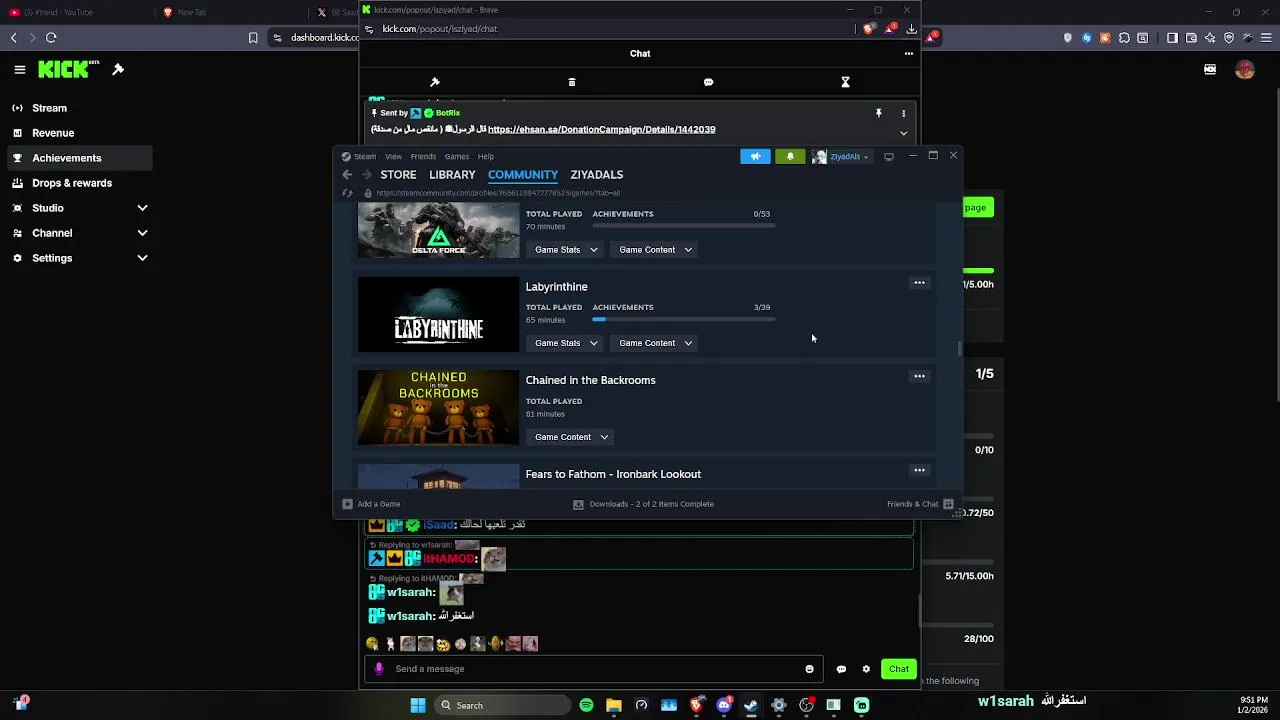The image size is (1280, 720).
Task: Click the Delta Force achievements progress bar
Action: tap(683, 225)
